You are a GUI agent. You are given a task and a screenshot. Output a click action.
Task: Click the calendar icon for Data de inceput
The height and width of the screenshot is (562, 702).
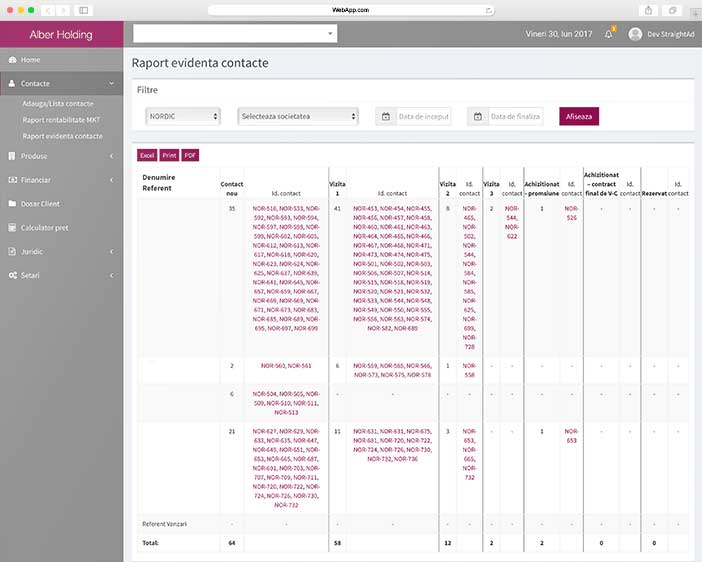[x=385, y=116]
